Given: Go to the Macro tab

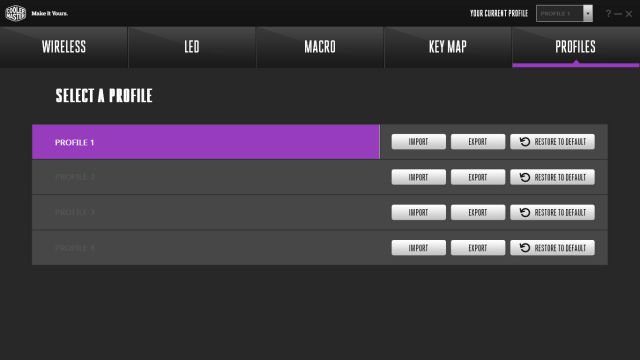Looking at the screenshot, I should tap(320, 47).
